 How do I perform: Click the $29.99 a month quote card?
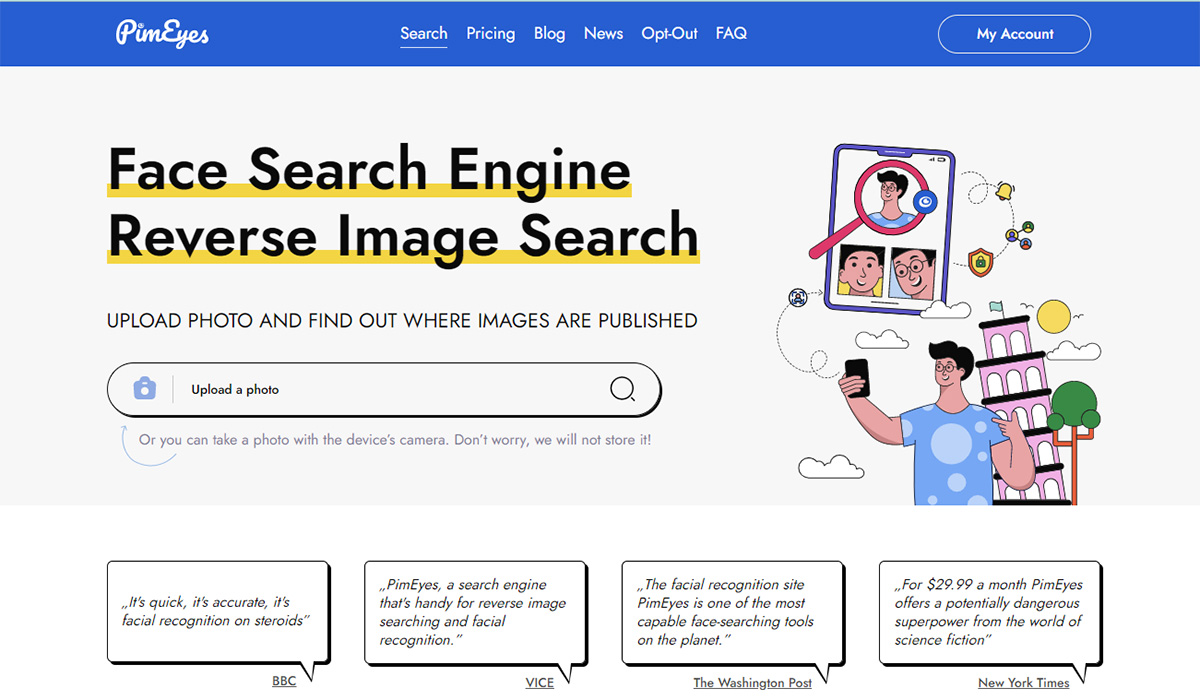tap(990, 612)
